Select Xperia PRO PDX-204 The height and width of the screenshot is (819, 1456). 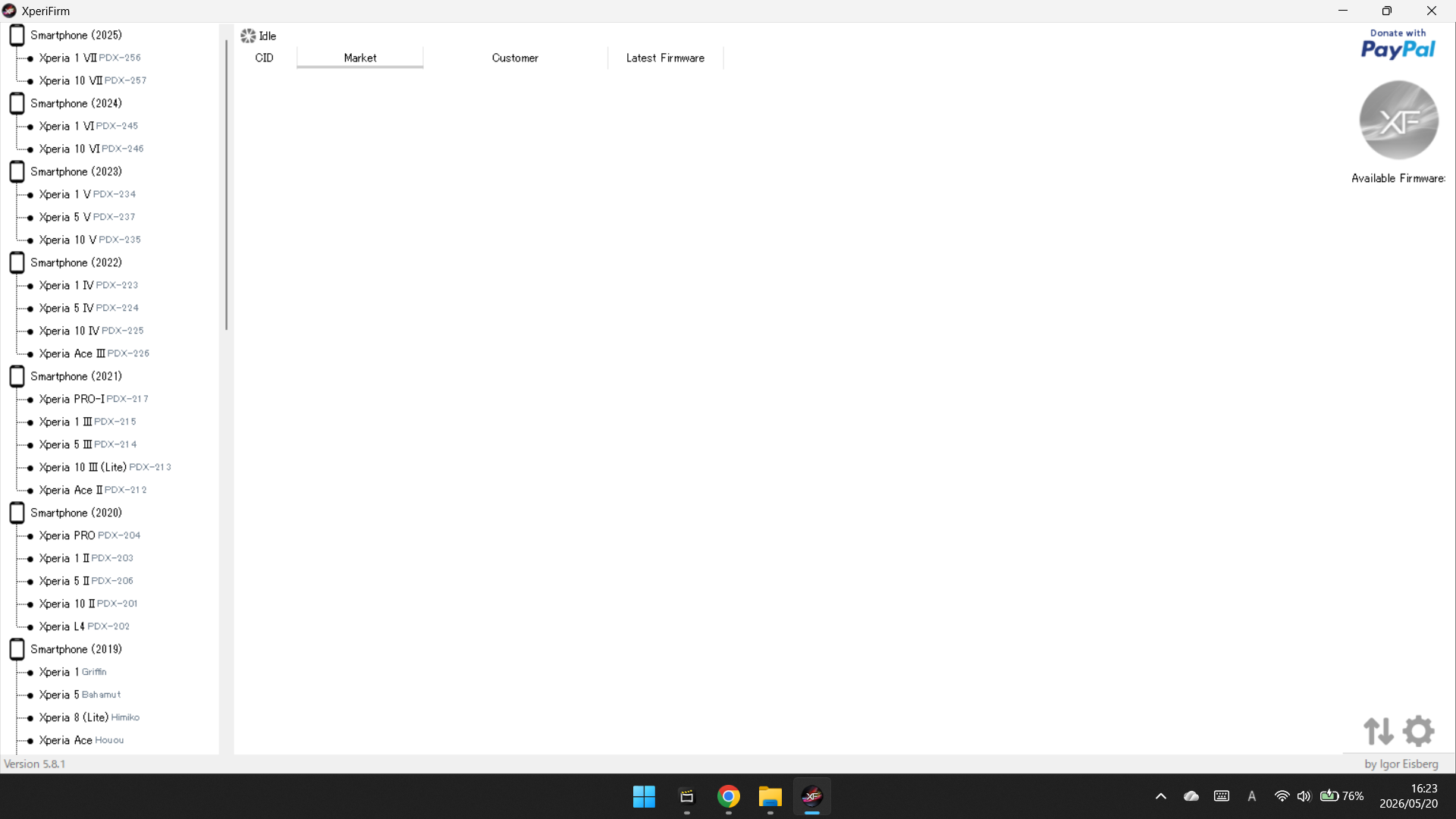pos(90,535)
